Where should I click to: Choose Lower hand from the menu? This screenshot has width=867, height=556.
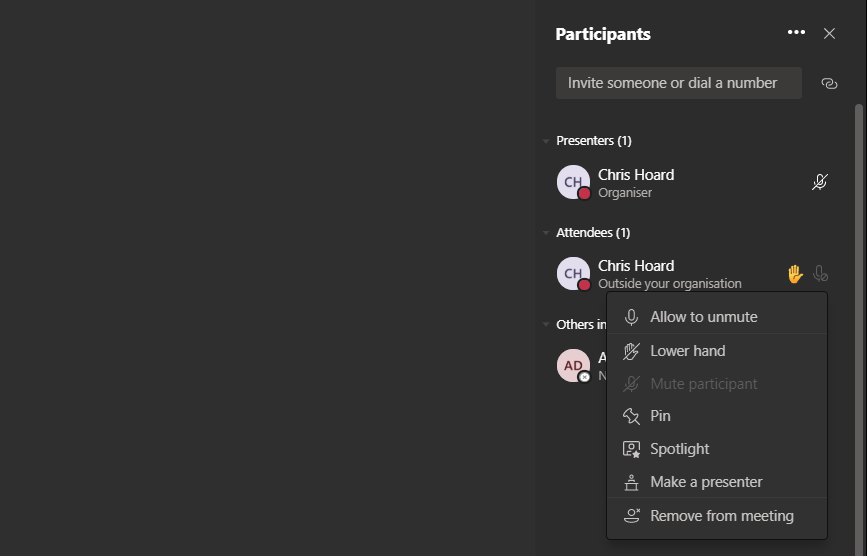point(687,351)
